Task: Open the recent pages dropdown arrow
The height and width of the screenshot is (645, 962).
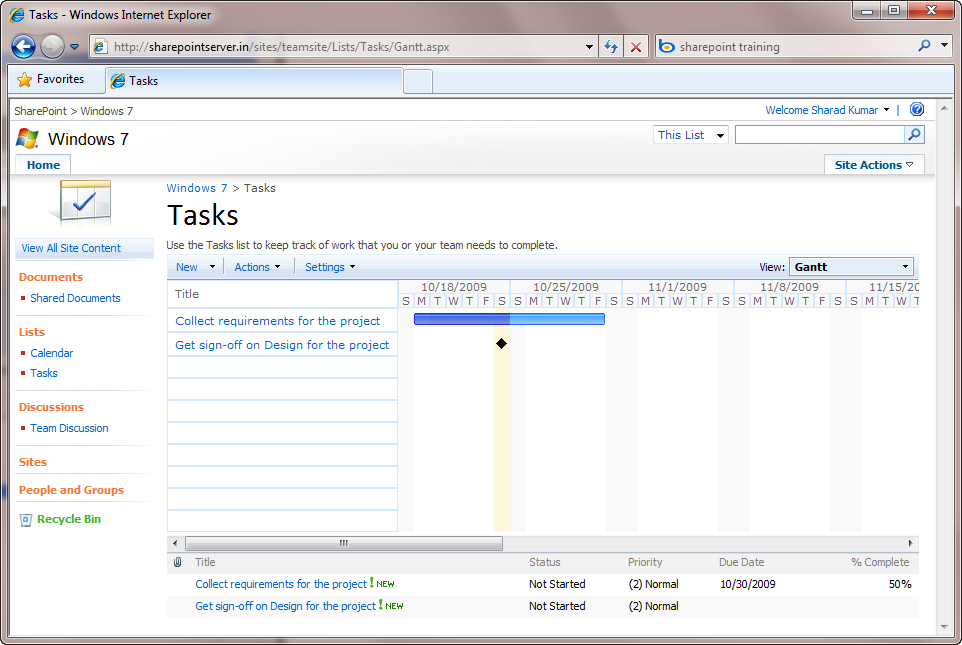Action: click(x=74, y=47)
